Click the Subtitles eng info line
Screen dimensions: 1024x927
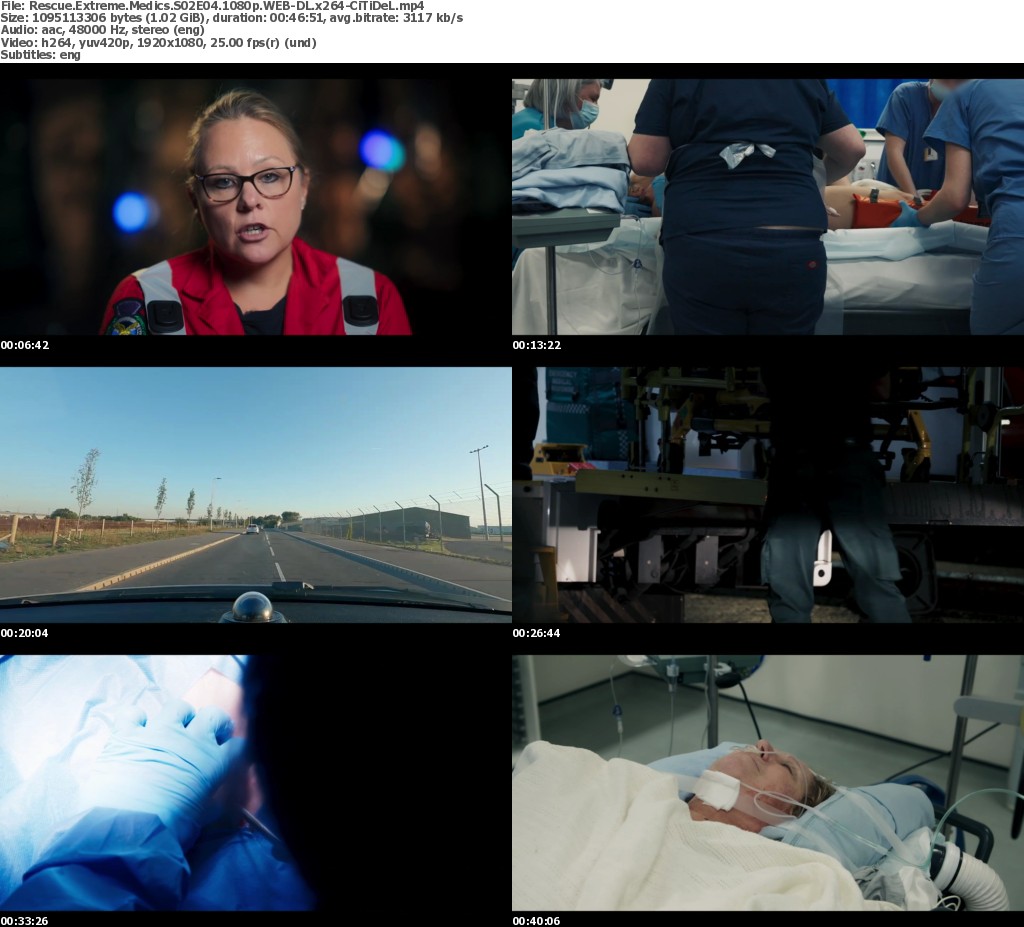(x=40, y=55)
